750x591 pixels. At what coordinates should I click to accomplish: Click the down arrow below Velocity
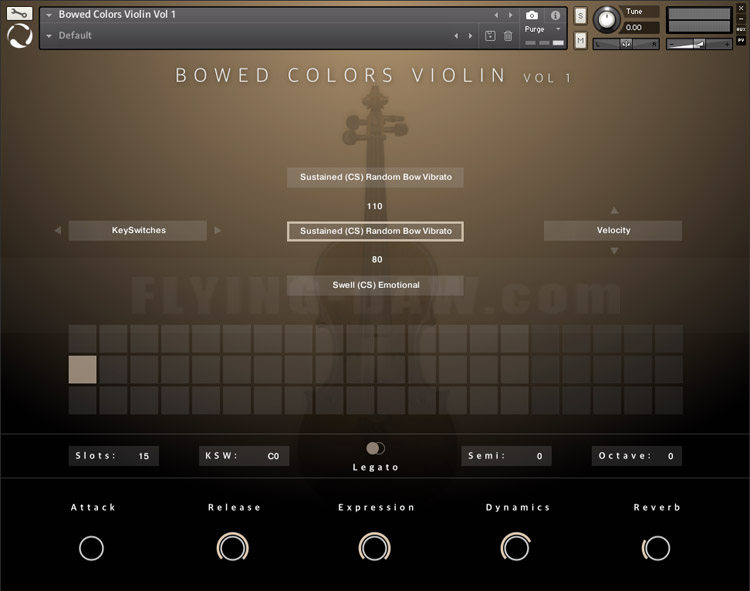tap(614, 251)
